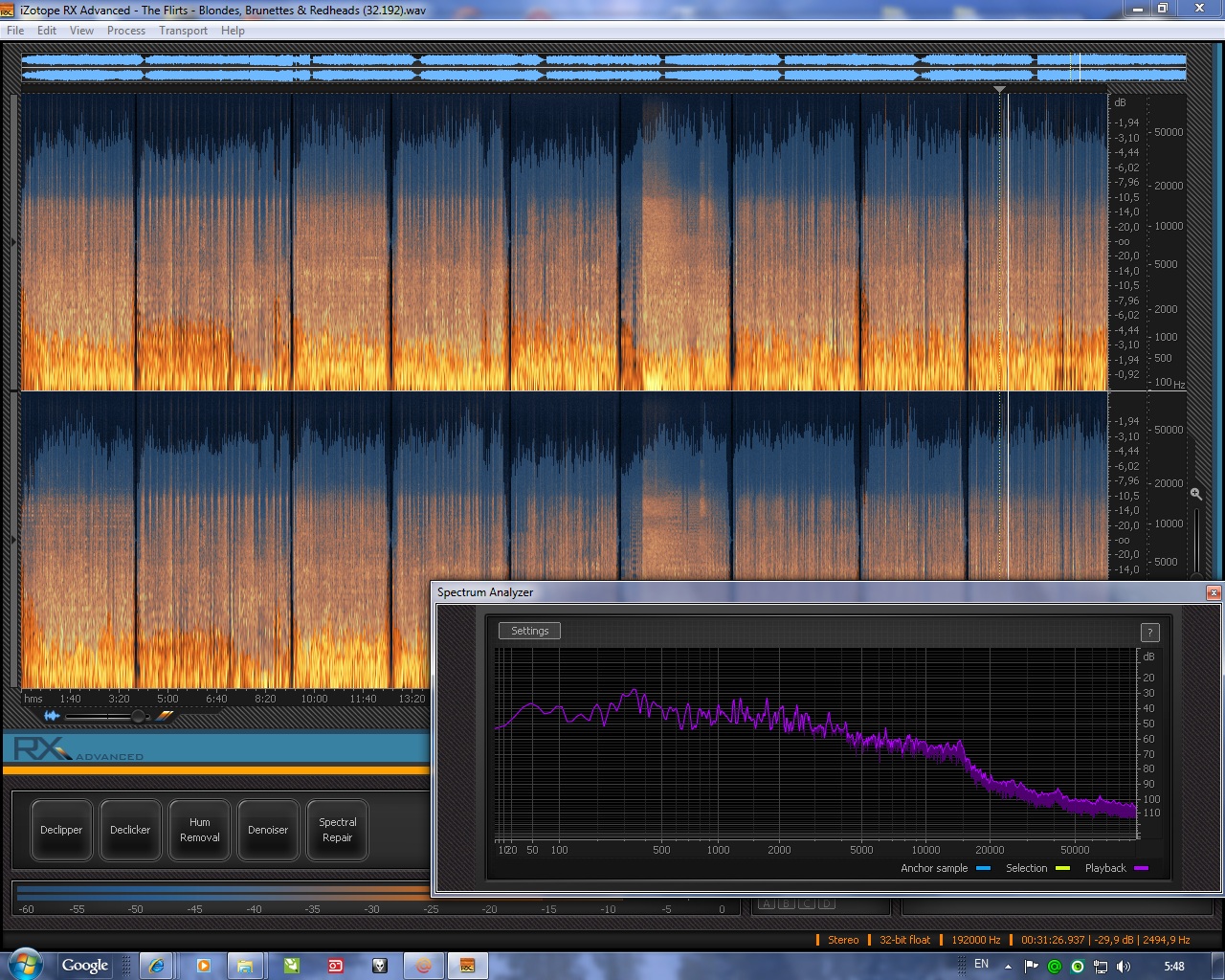Click the waveform view icon left of slider
The width and height of the screenshot is (1225, 980).
tap(52, 716)
